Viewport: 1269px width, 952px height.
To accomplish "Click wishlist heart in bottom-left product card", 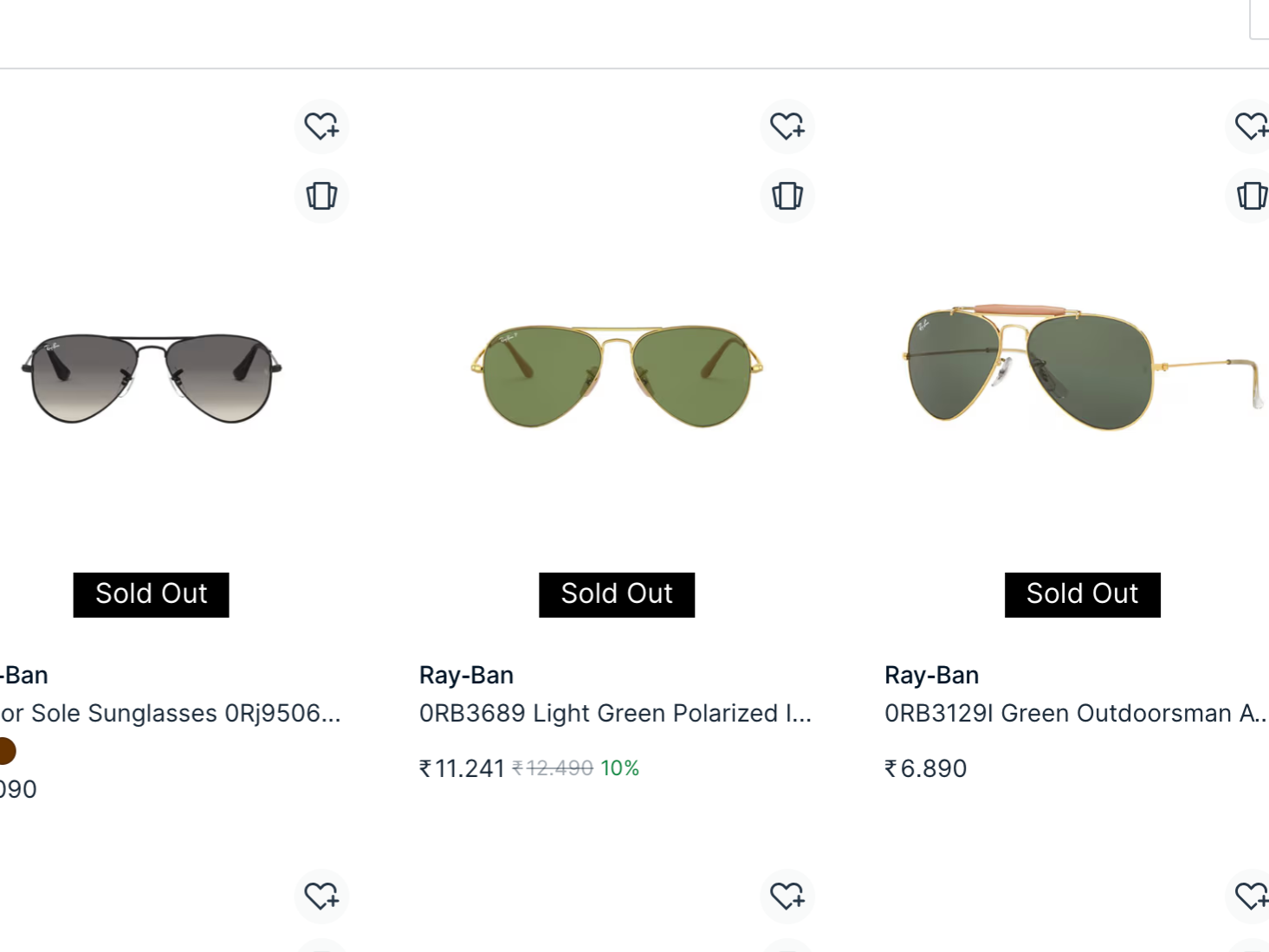I will pyautogui.click(x=321, y=896).
